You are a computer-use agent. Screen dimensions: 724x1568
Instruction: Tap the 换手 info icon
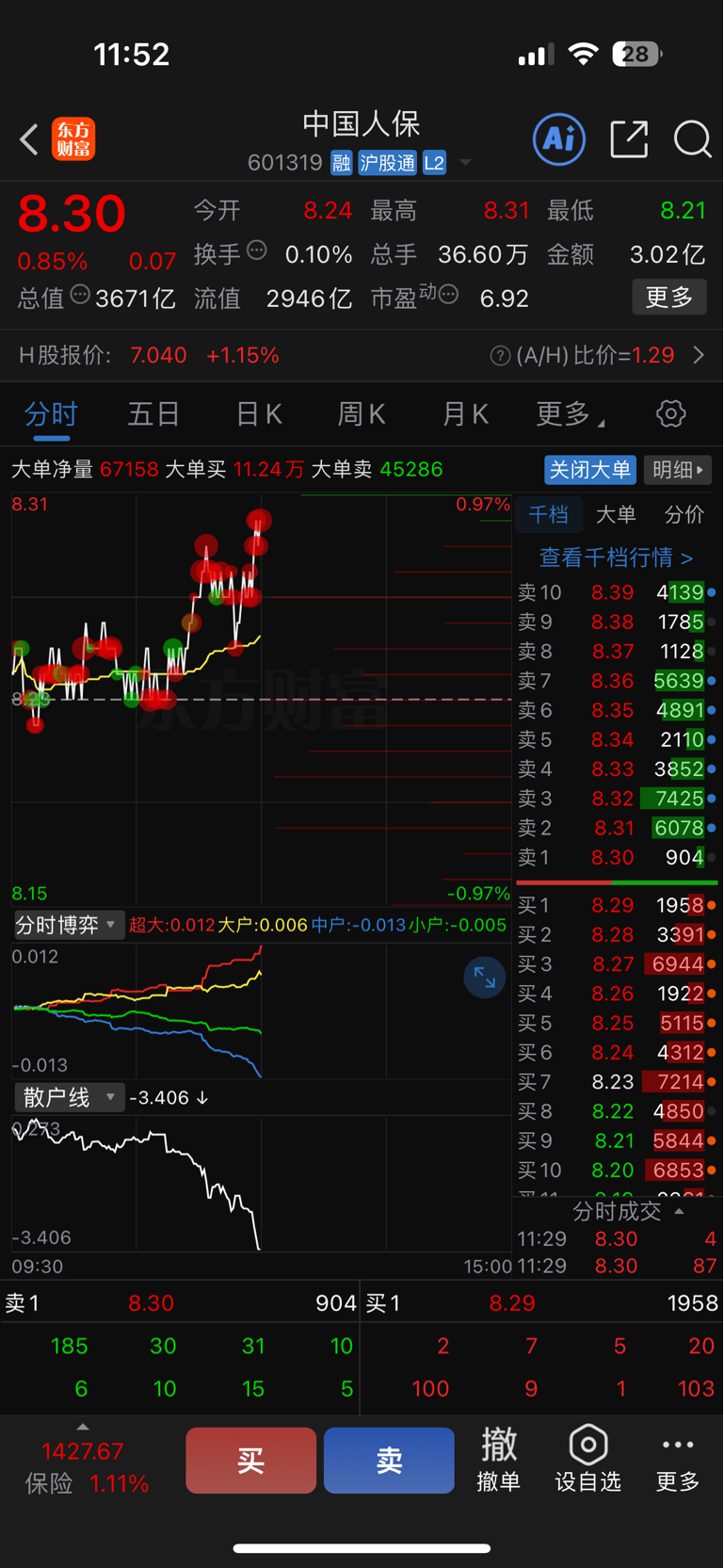(257, 251)
